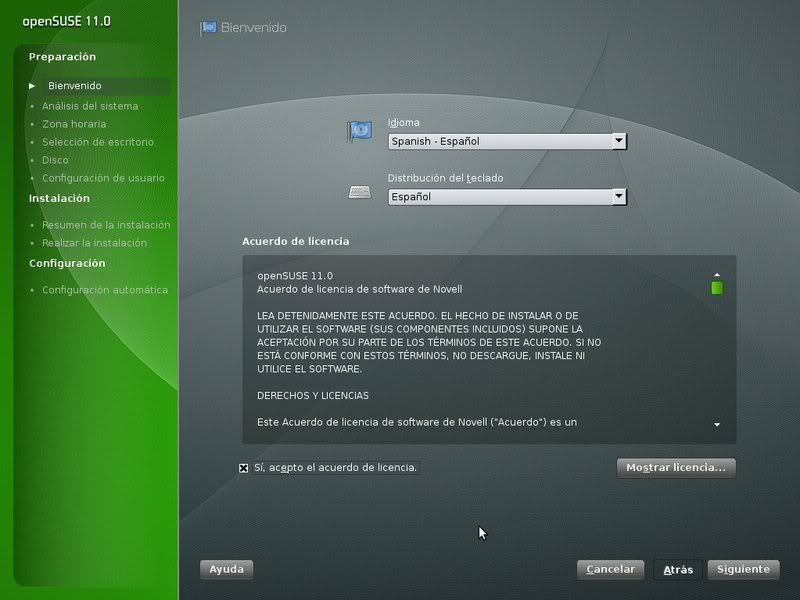
Task: Click the openSUSE 11.0 title in sidebar
Action: [x=66, y=21]
